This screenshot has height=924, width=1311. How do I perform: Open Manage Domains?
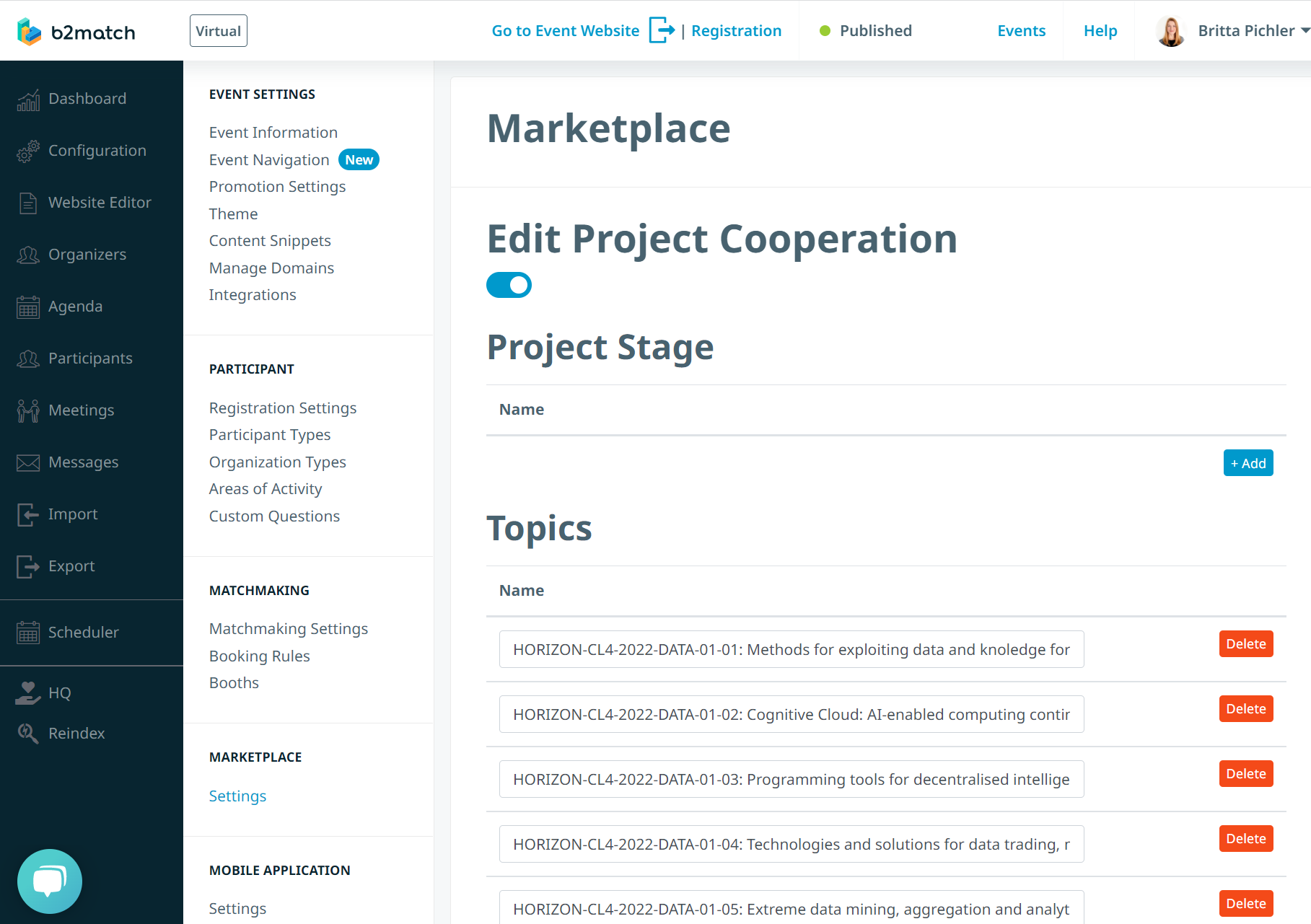[271, 268]
